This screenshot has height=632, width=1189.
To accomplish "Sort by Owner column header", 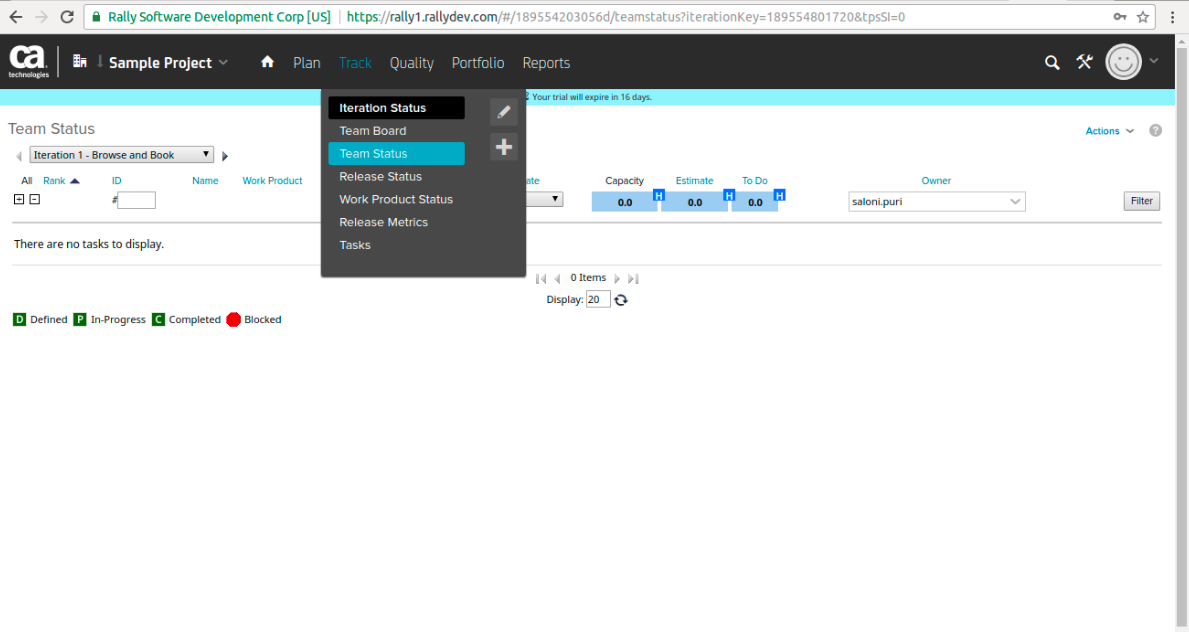I will 936,181.
